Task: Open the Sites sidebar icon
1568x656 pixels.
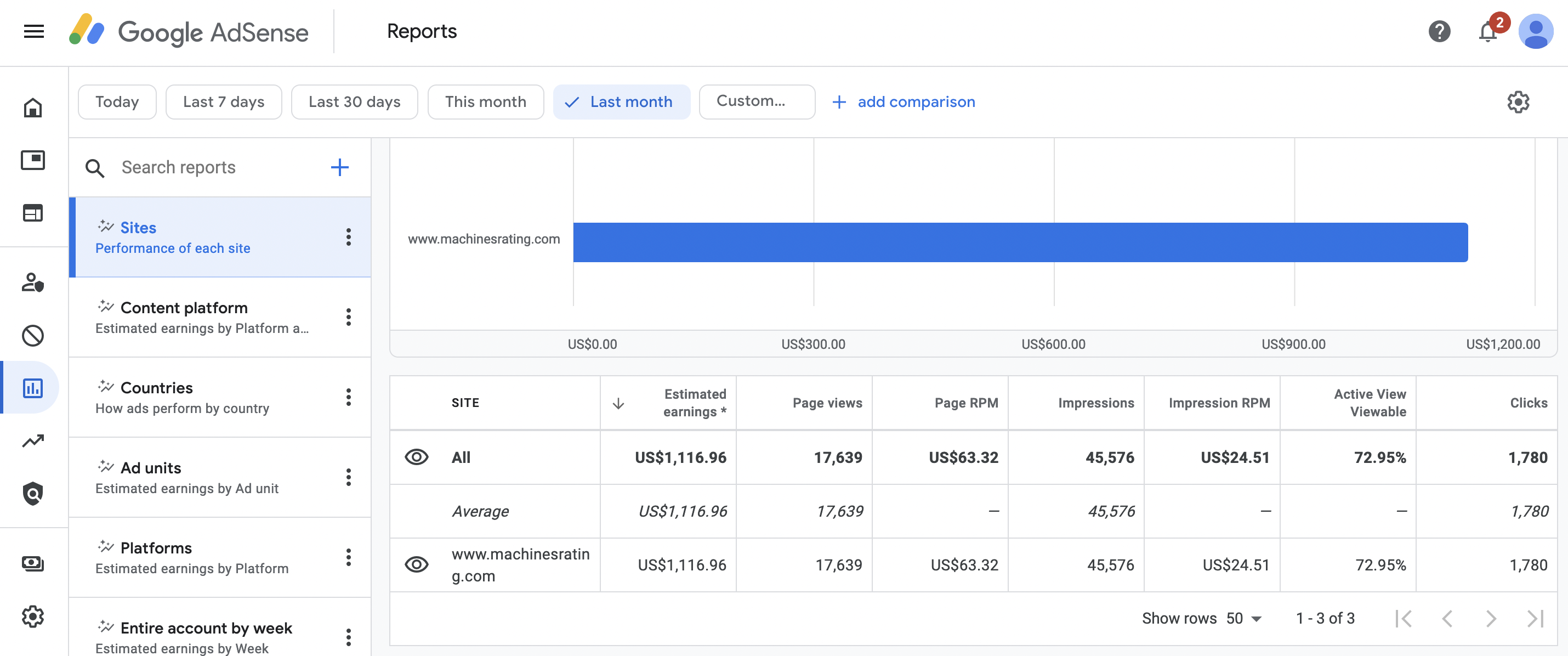Action: (x=33, y=213)
